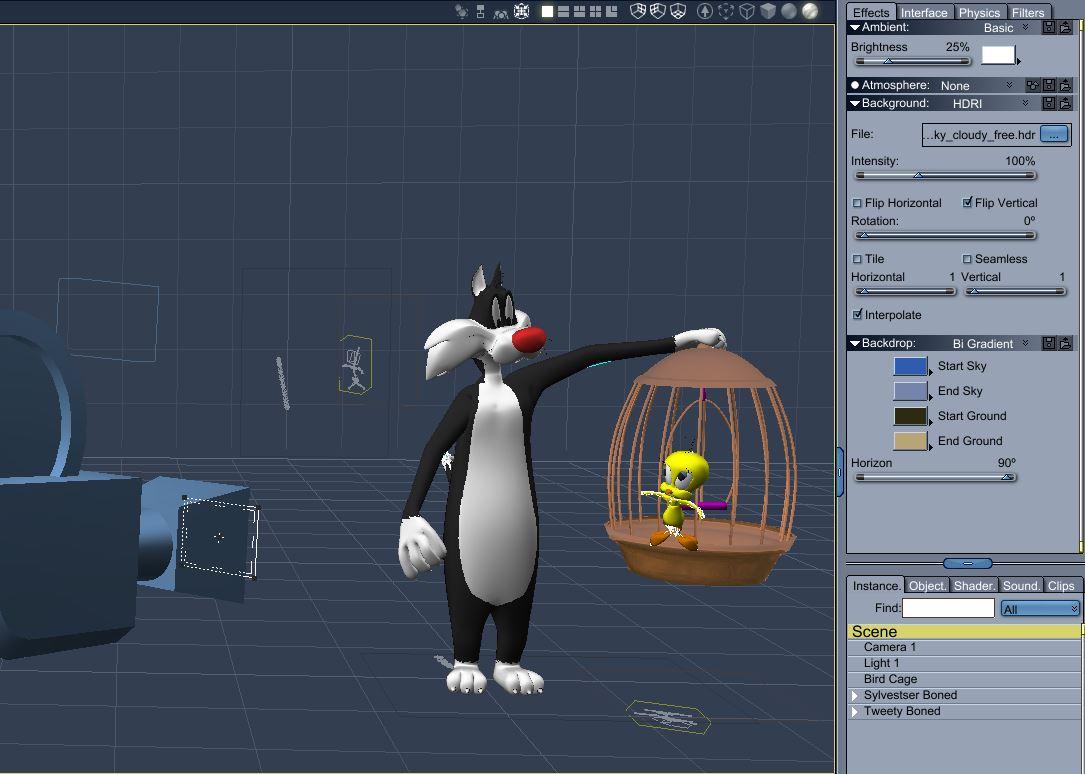Click in the Find input field
Viewport: 1085px width, 774px height.
[948, 608]
